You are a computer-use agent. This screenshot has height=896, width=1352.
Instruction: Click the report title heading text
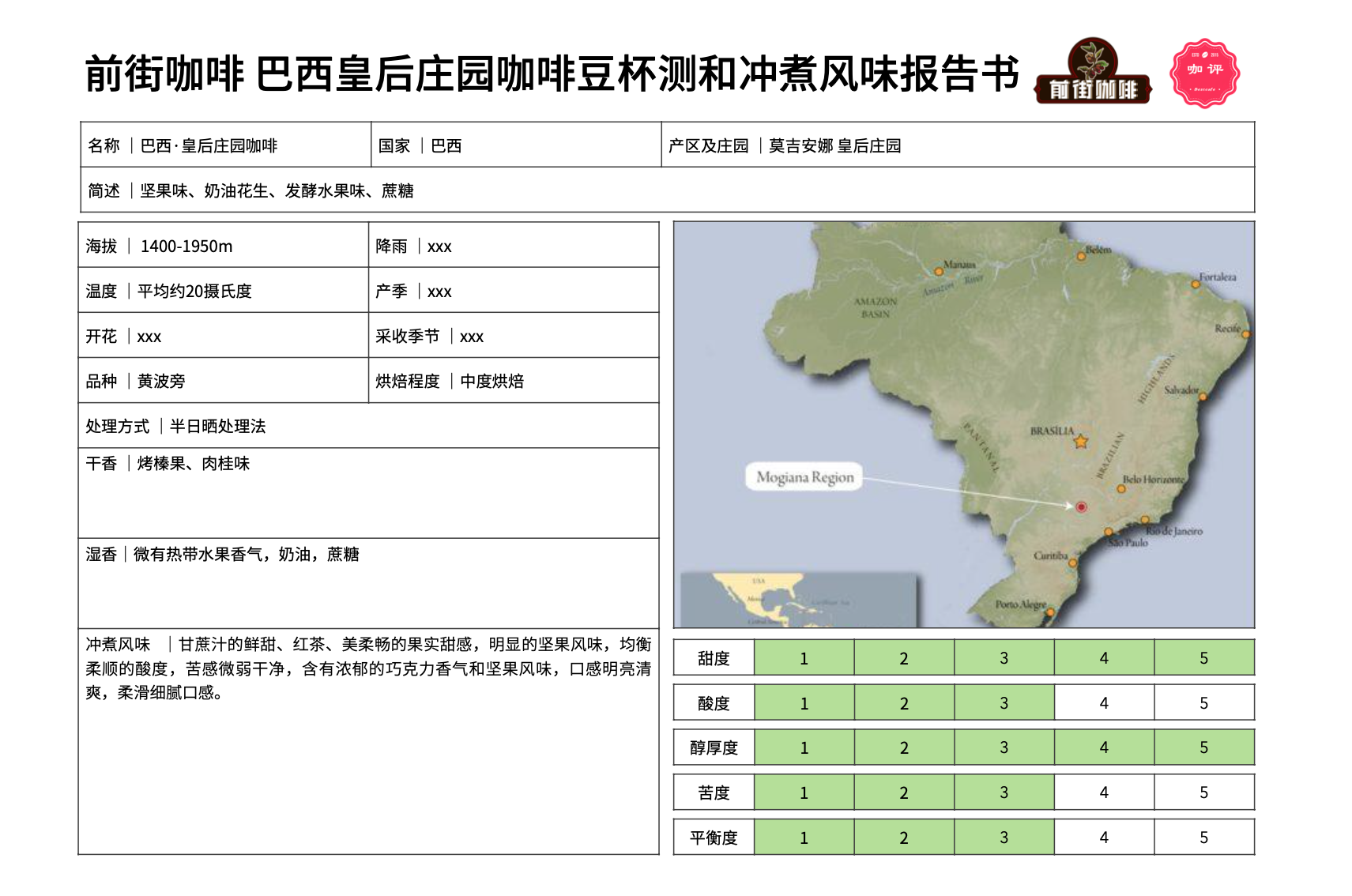[x=552, y=74]
